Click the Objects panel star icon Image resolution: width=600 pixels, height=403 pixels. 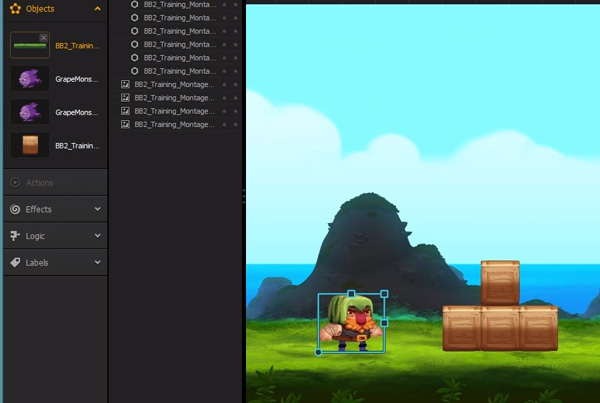pyautogui.click(x=15, y=8)
